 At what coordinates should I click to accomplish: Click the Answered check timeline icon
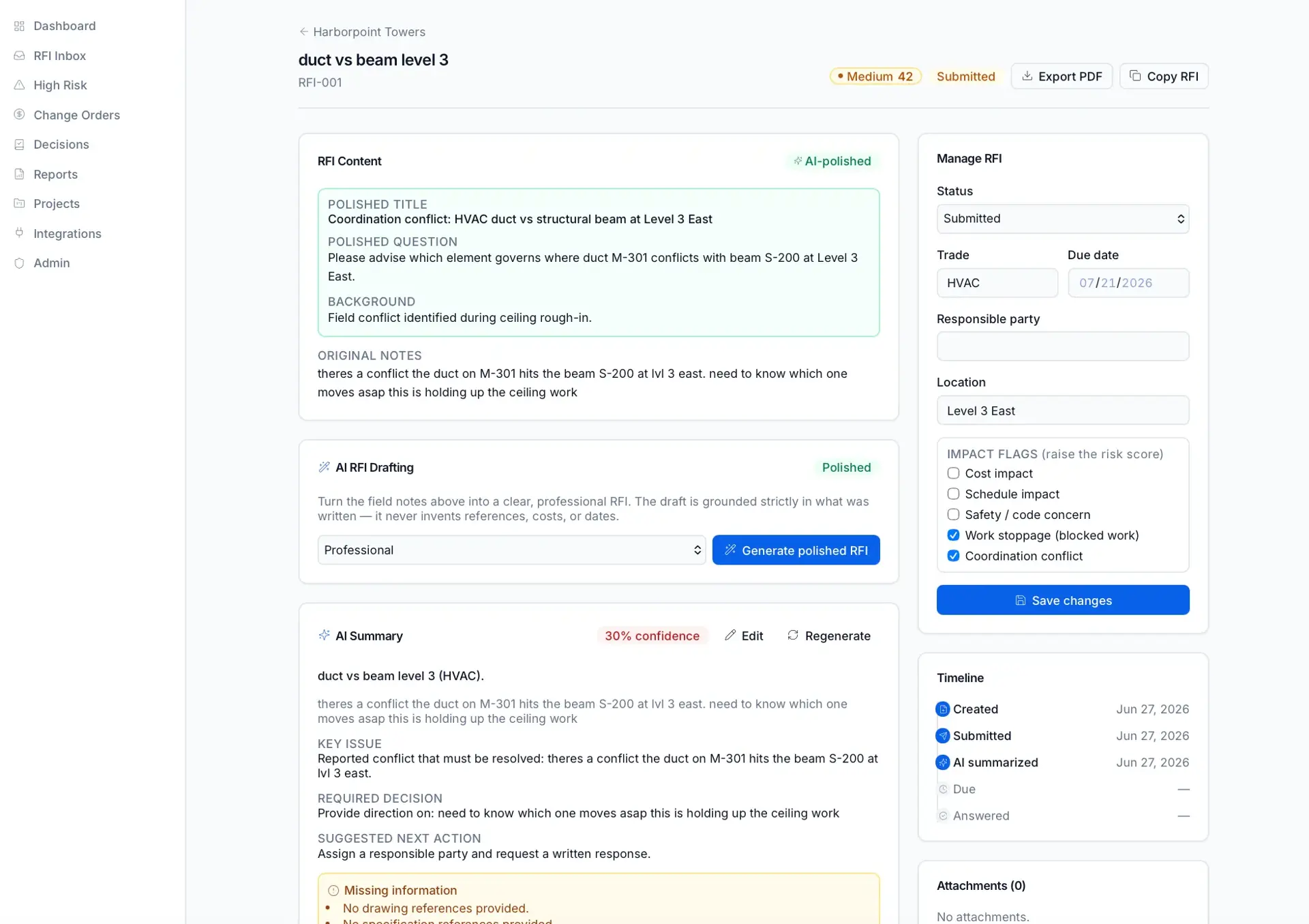tap(943, 816)
